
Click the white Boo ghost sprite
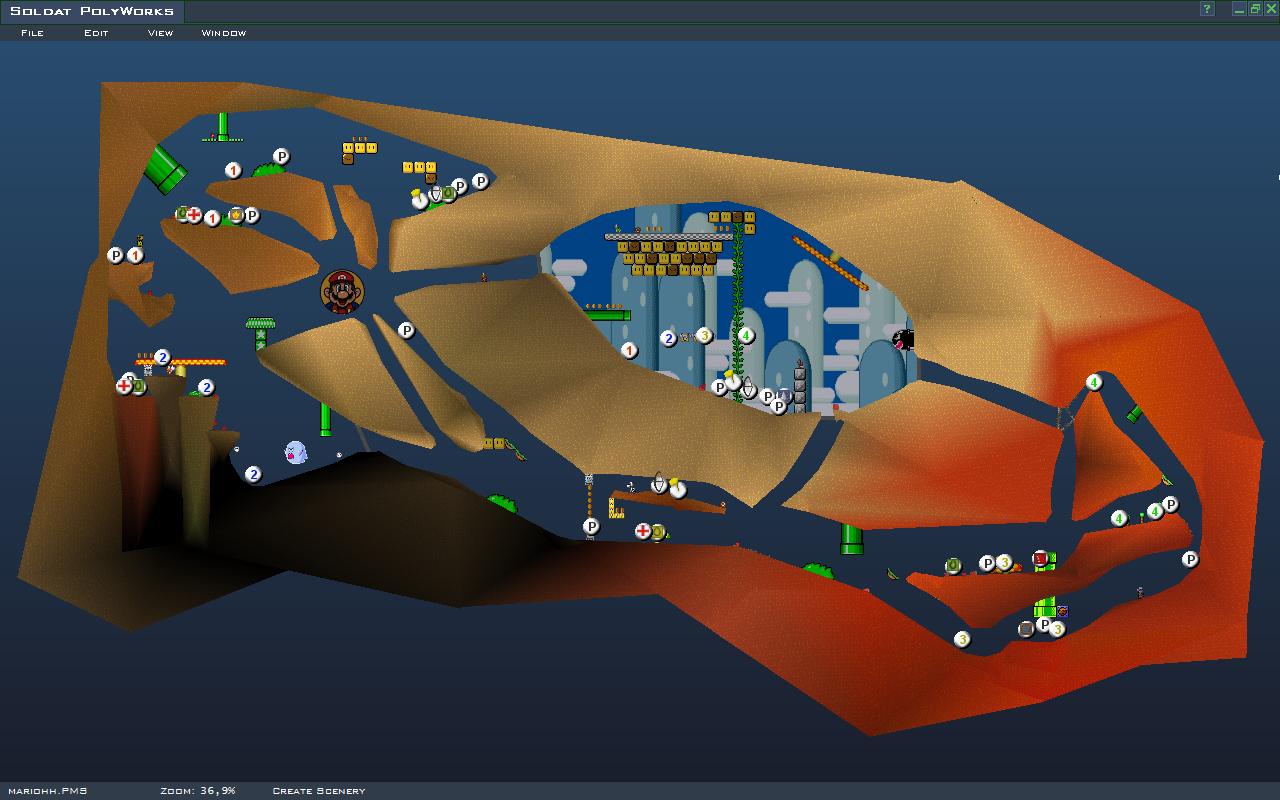[x=296, y=452]
